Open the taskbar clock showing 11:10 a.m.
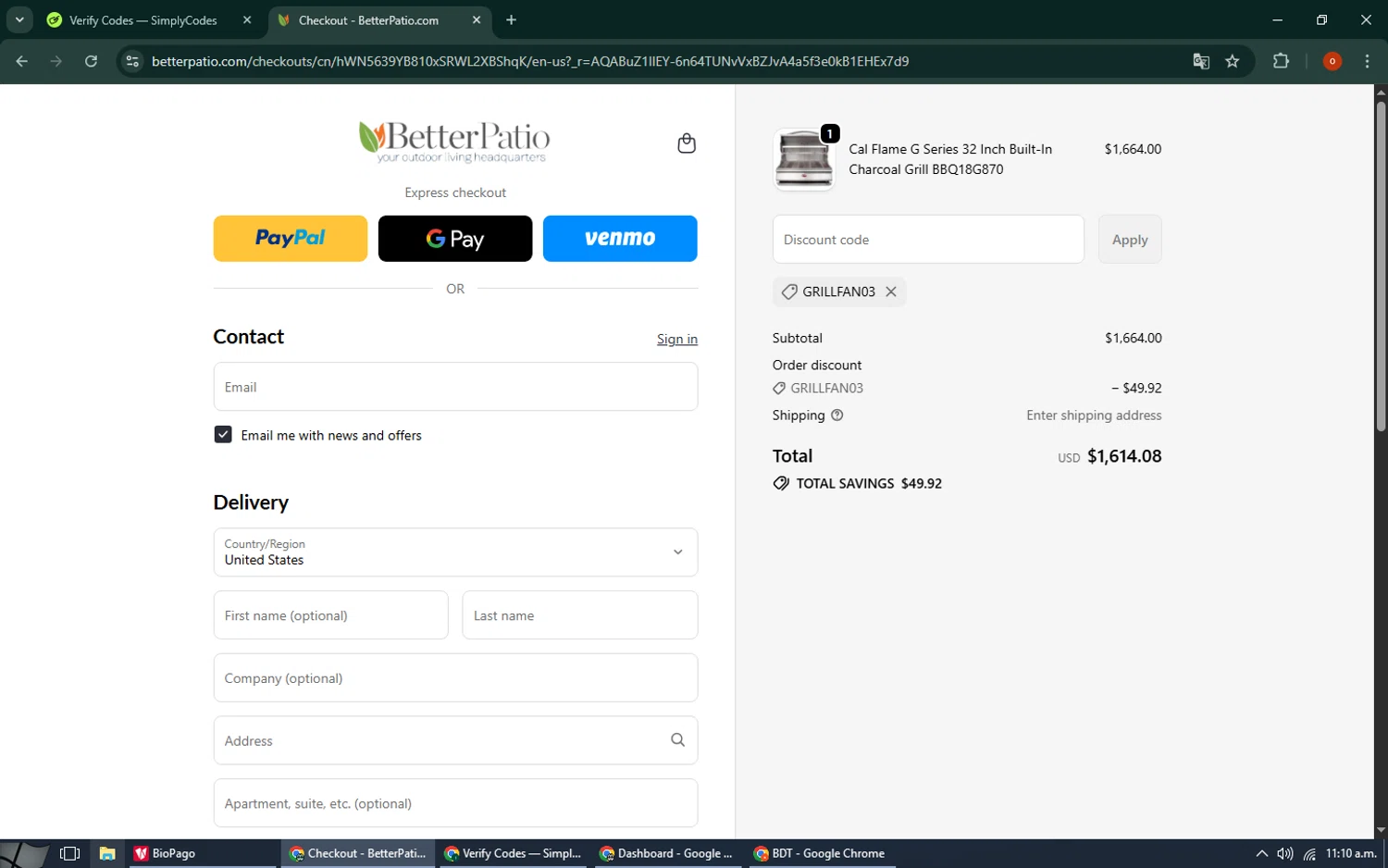 [1351, 853]
